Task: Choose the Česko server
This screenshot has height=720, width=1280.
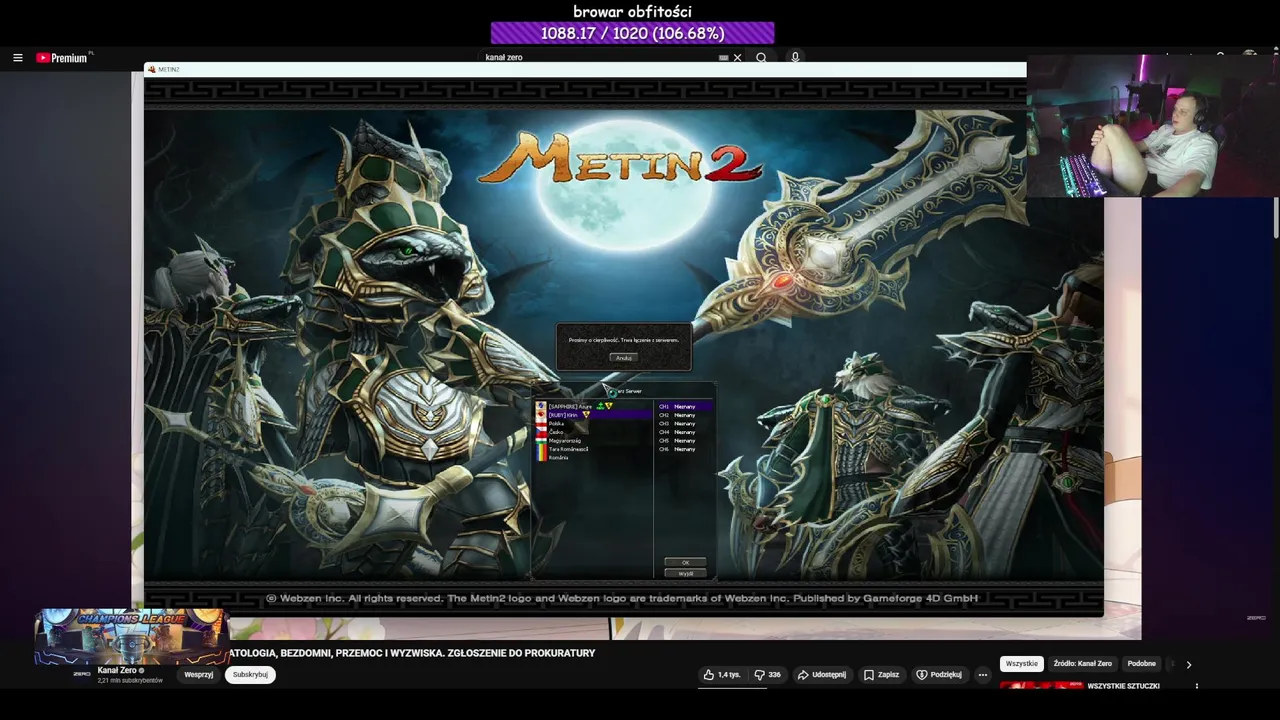Action: (592, 432)
